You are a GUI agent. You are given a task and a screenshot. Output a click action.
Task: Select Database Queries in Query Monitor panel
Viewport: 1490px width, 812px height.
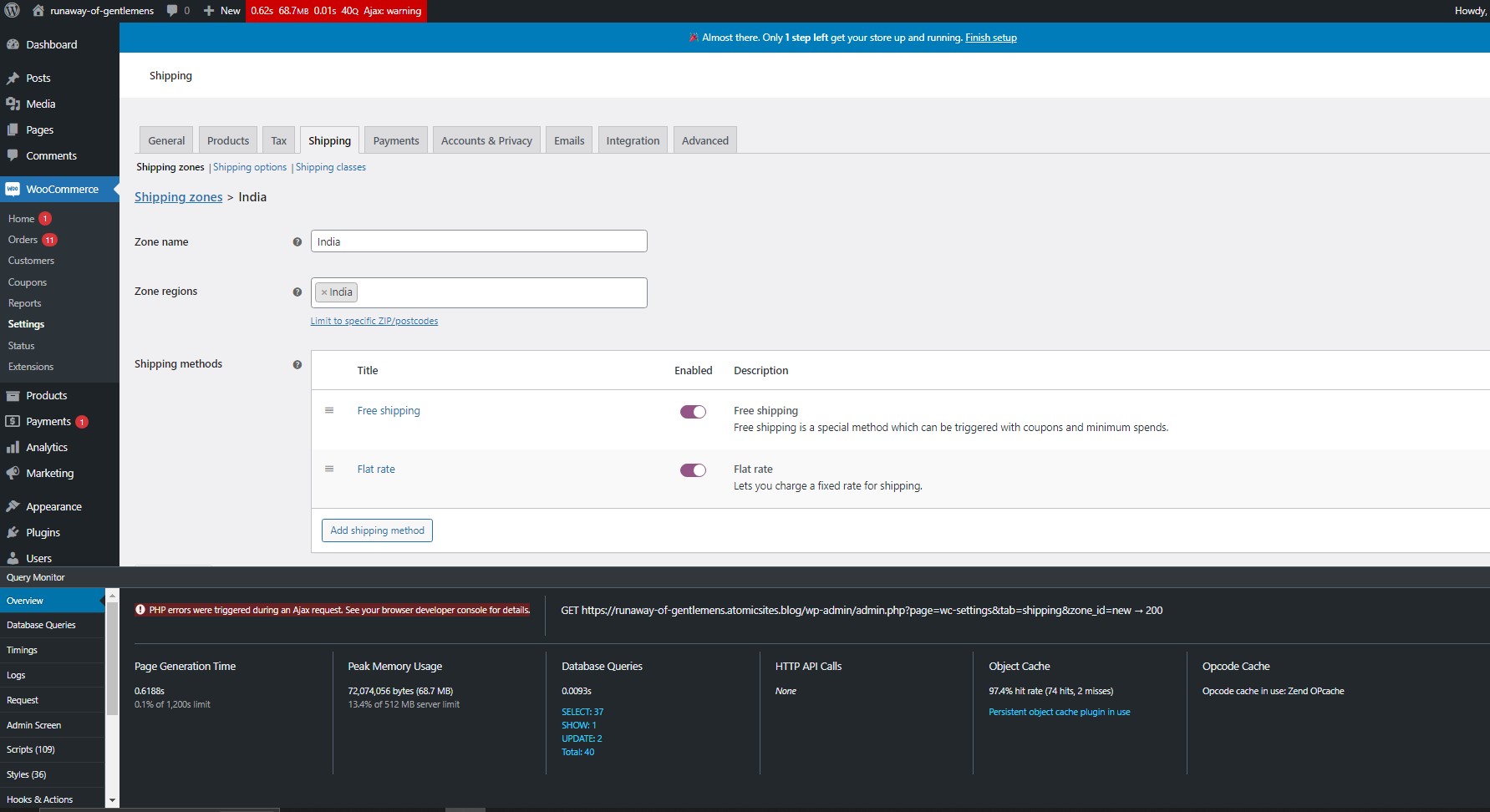(52, 625)
